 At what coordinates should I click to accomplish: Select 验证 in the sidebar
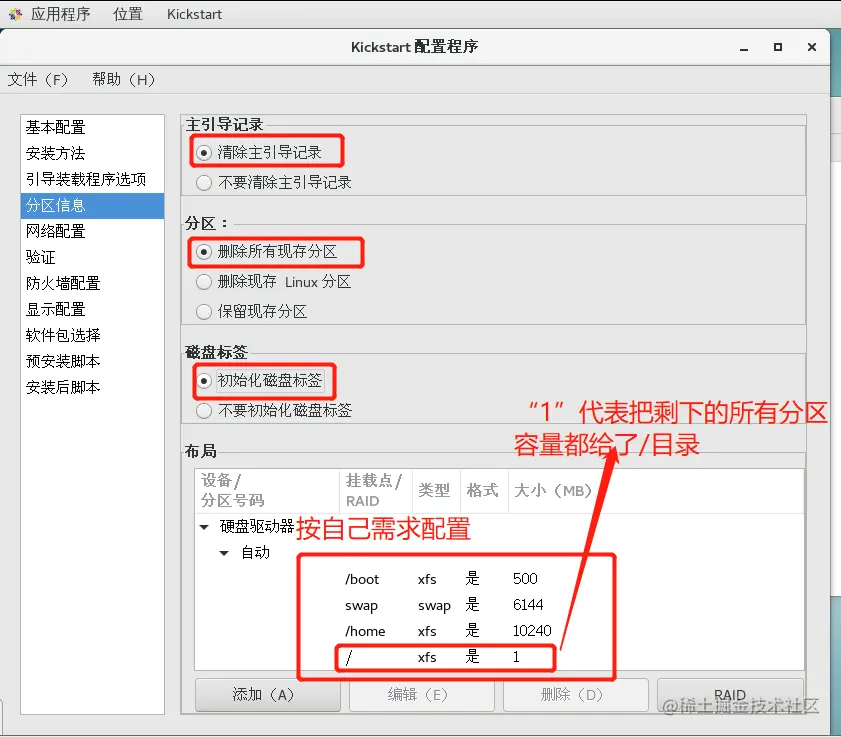[92, 257]
